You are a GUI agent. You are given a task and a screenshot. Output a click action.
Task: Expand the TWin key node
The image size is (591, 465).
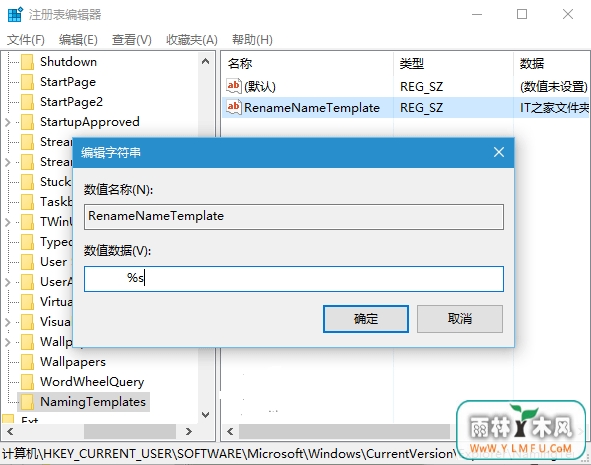(x=8, y=222)
